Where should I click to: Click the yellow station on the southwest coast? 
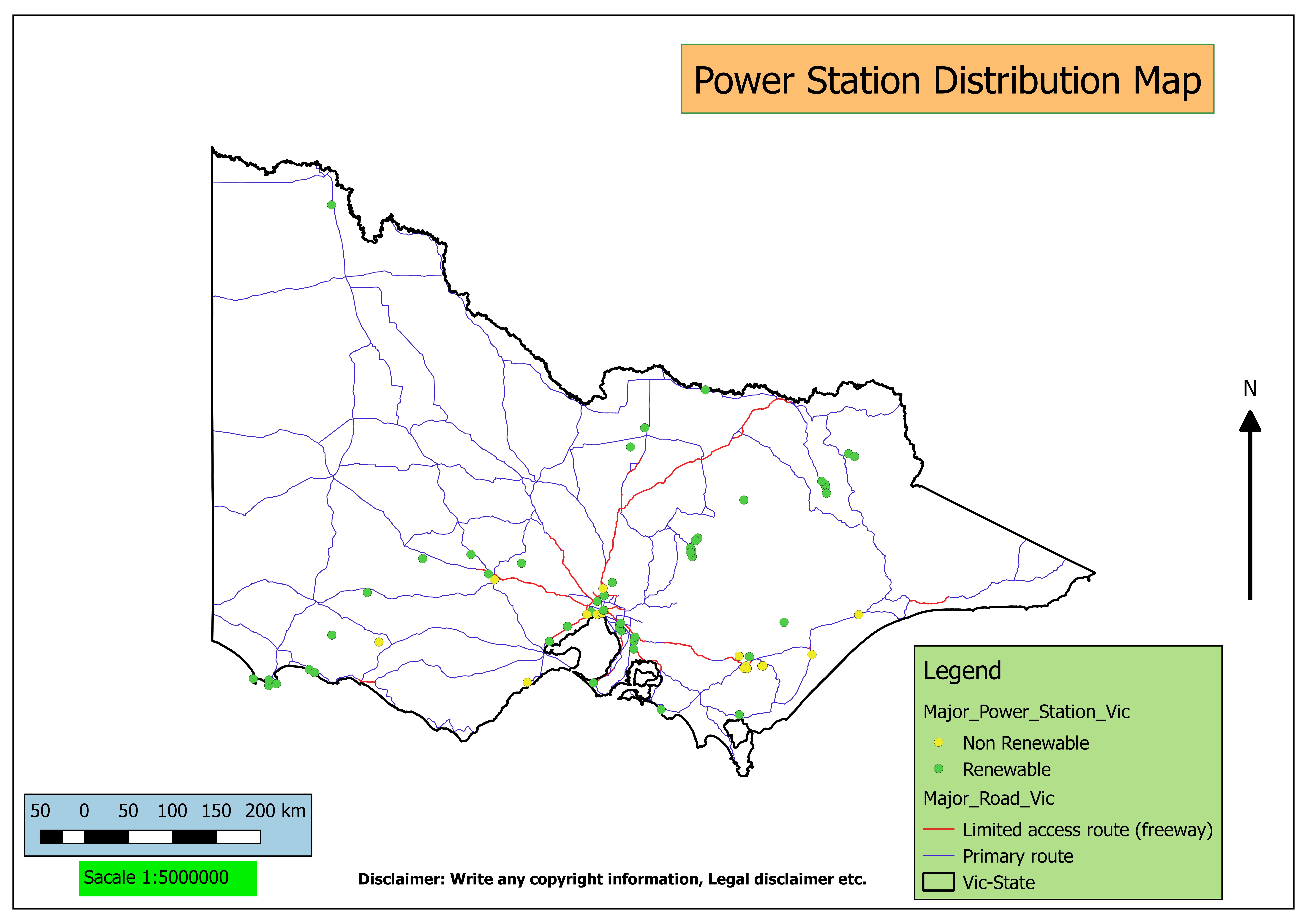point(527,682)
